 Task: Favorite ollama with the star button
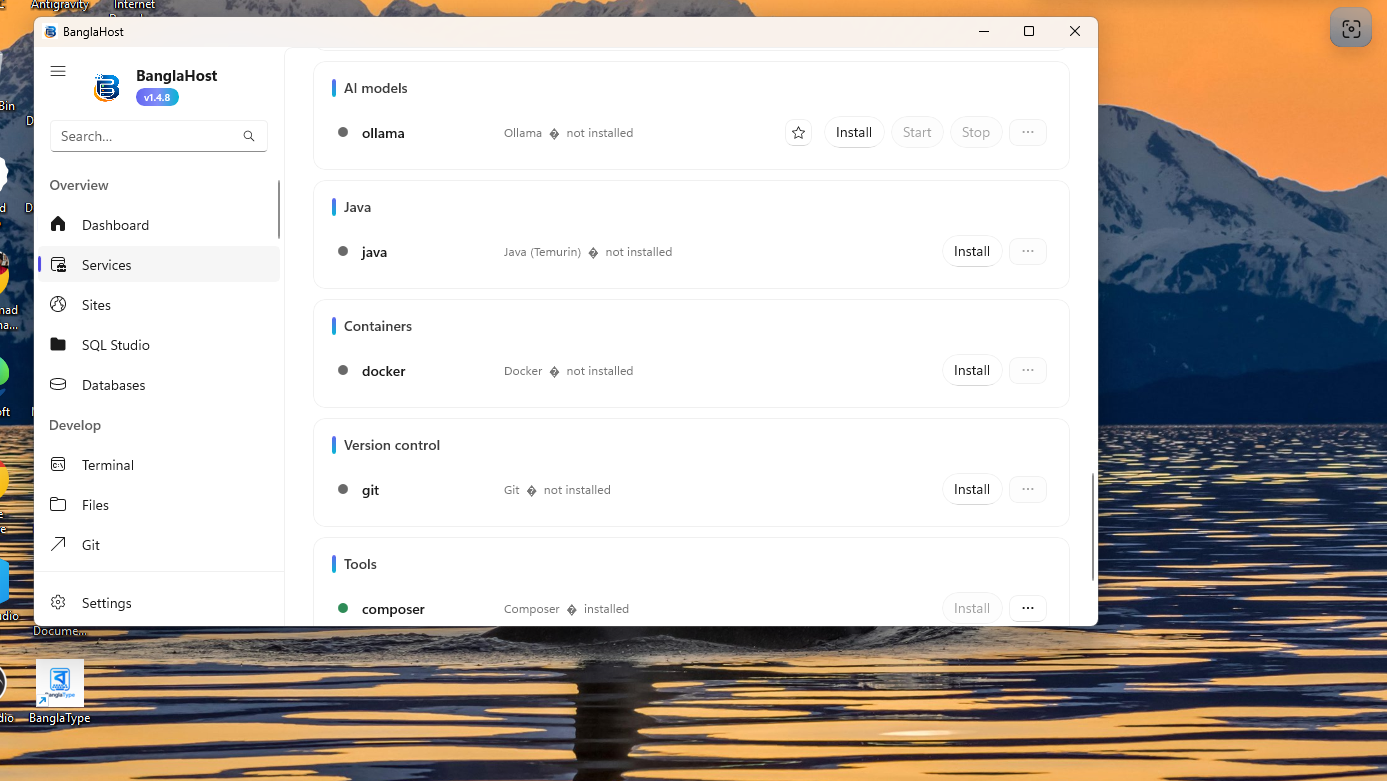tap(798, 133)
